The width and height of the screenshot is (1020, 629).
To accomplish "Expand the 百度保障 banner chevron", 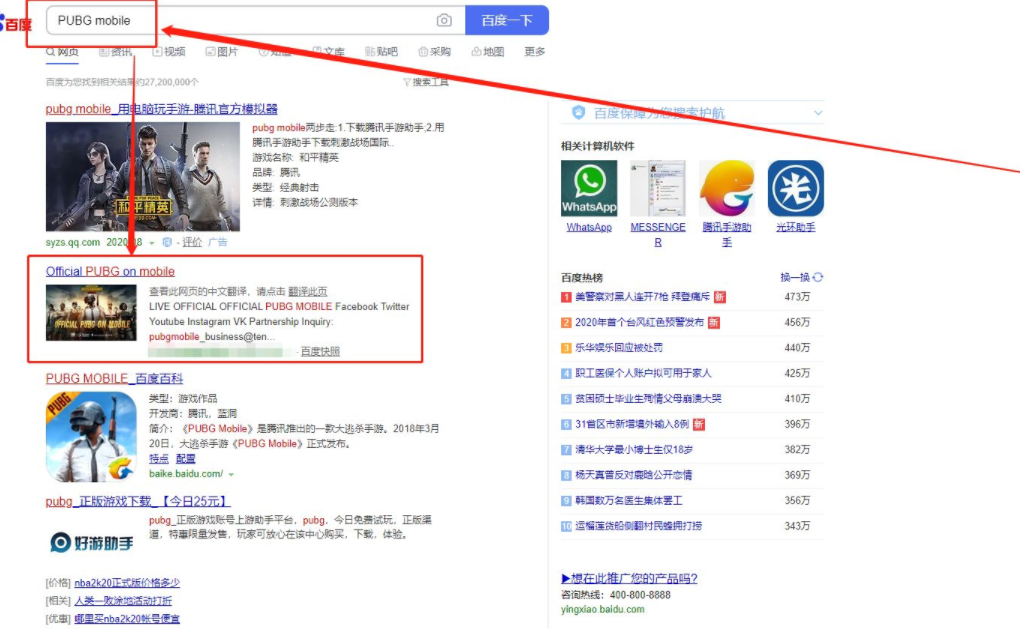I will [818, 113].
